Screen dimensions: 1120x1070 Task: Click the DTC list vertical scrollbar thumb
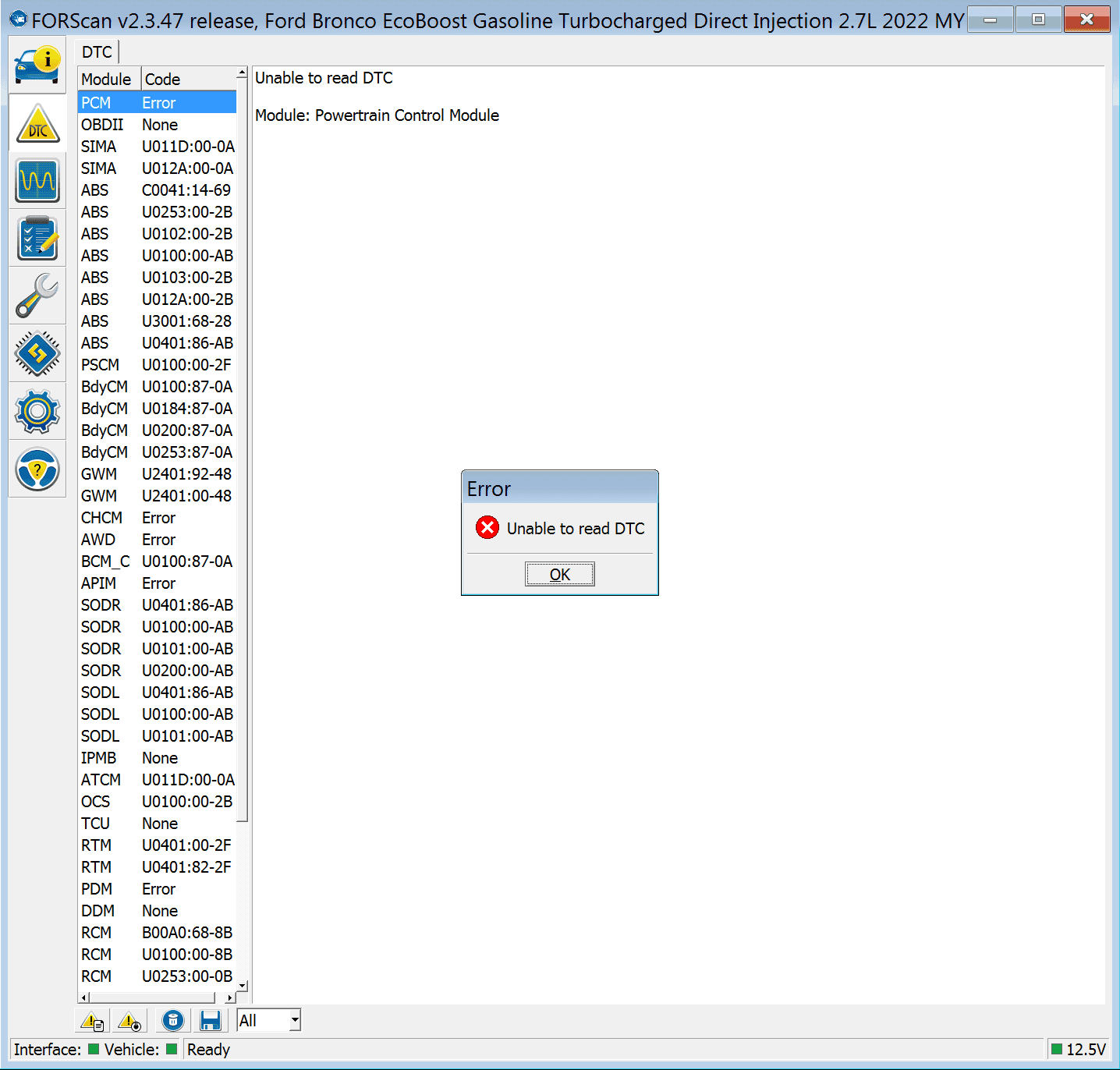[242, 450]
